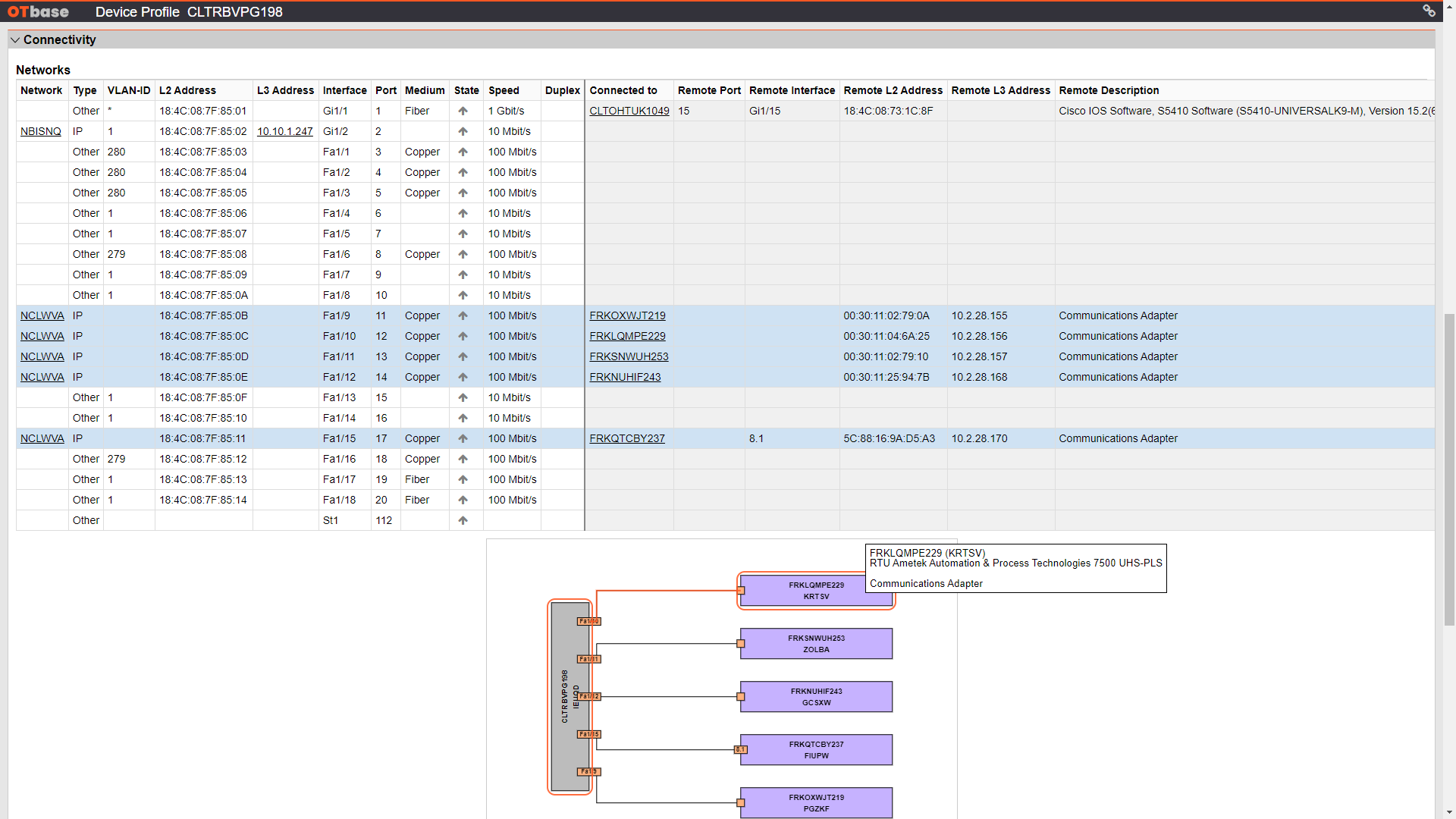The height and width of the screenshot is (819, 1456).
Task: Click remote L3 address 10.2.28.170
Action: click(979, 438)
